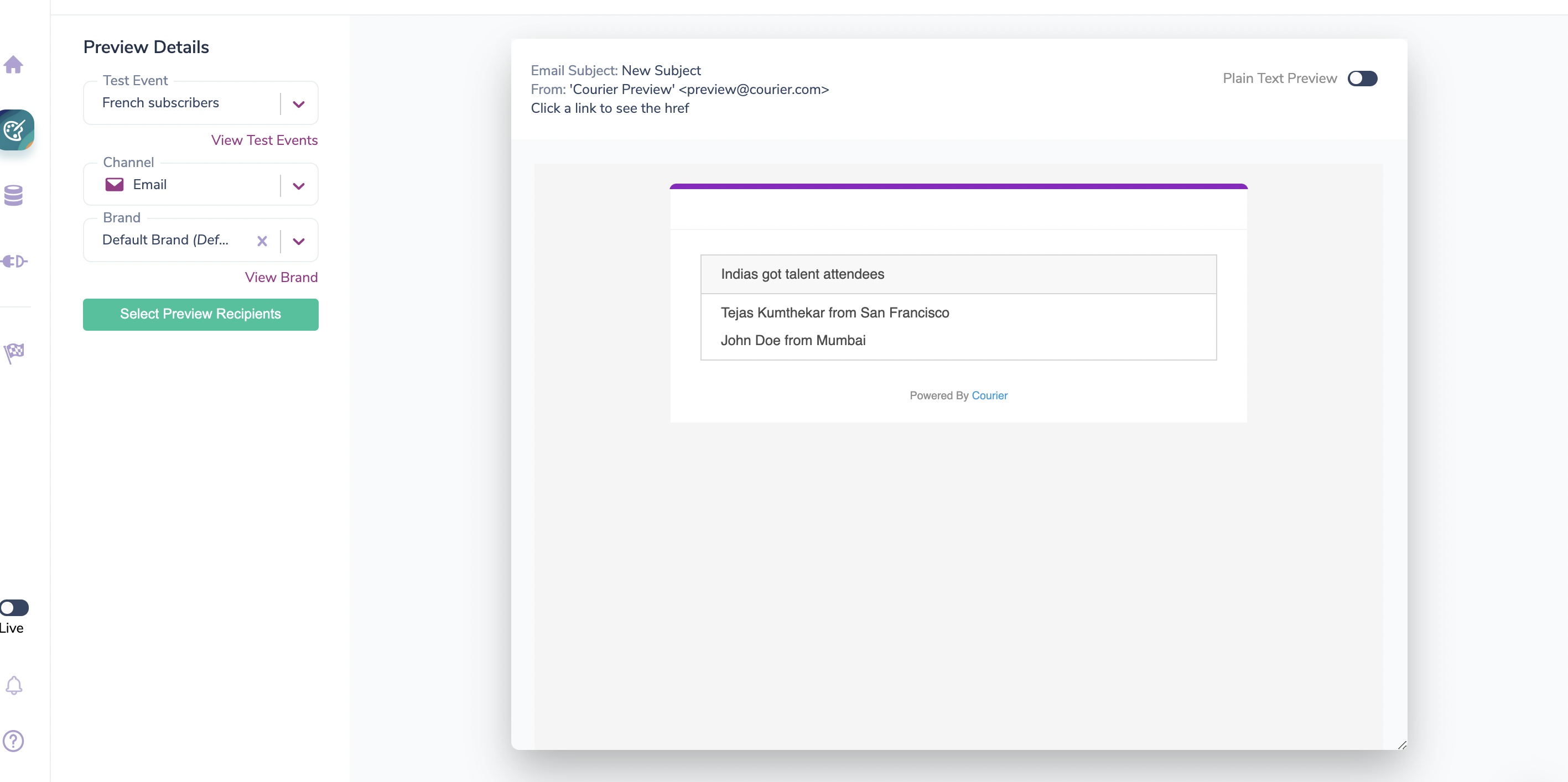1568x782 pixels.
Task: Open the Integrations plug icon
Action: [x=13, y=262]
